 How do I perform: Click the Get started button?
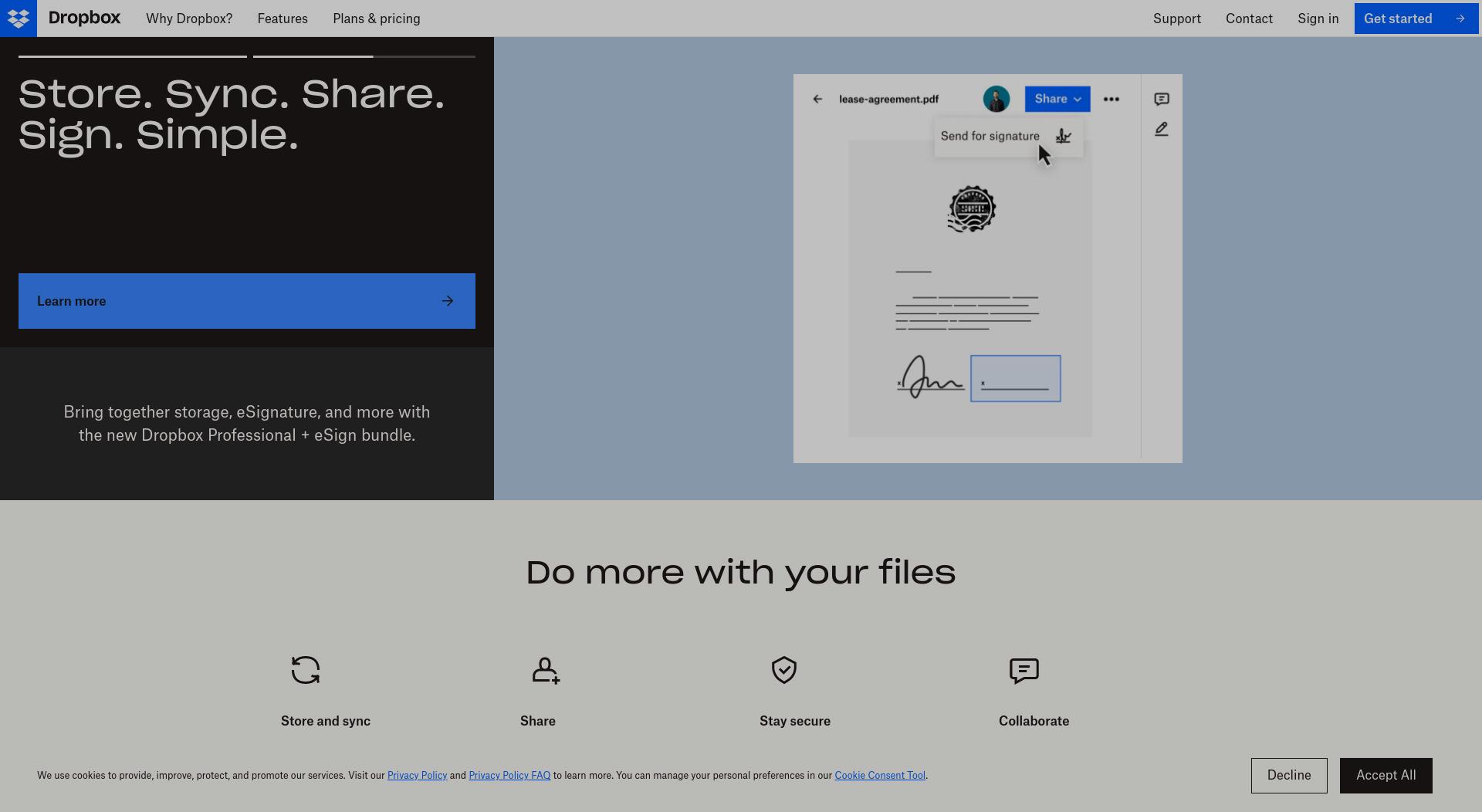click(x=1416, y=19)
